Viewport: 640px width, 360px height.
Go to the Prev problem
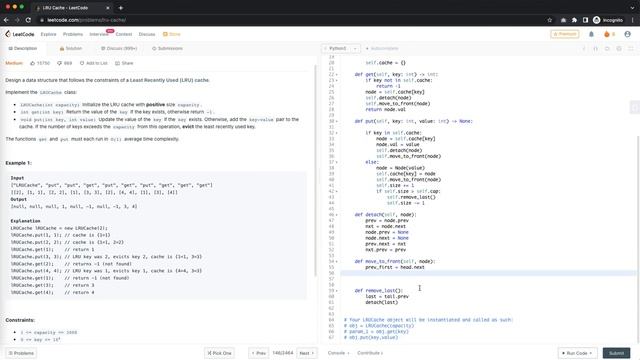click(259, 353)
